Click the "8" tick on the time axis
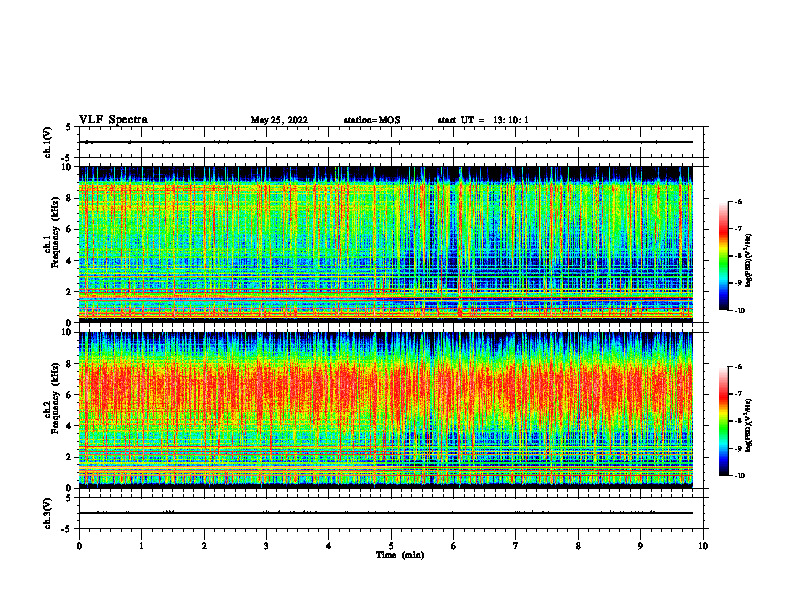The width and height of the screenshot is (792, 612). click(578, 546)
